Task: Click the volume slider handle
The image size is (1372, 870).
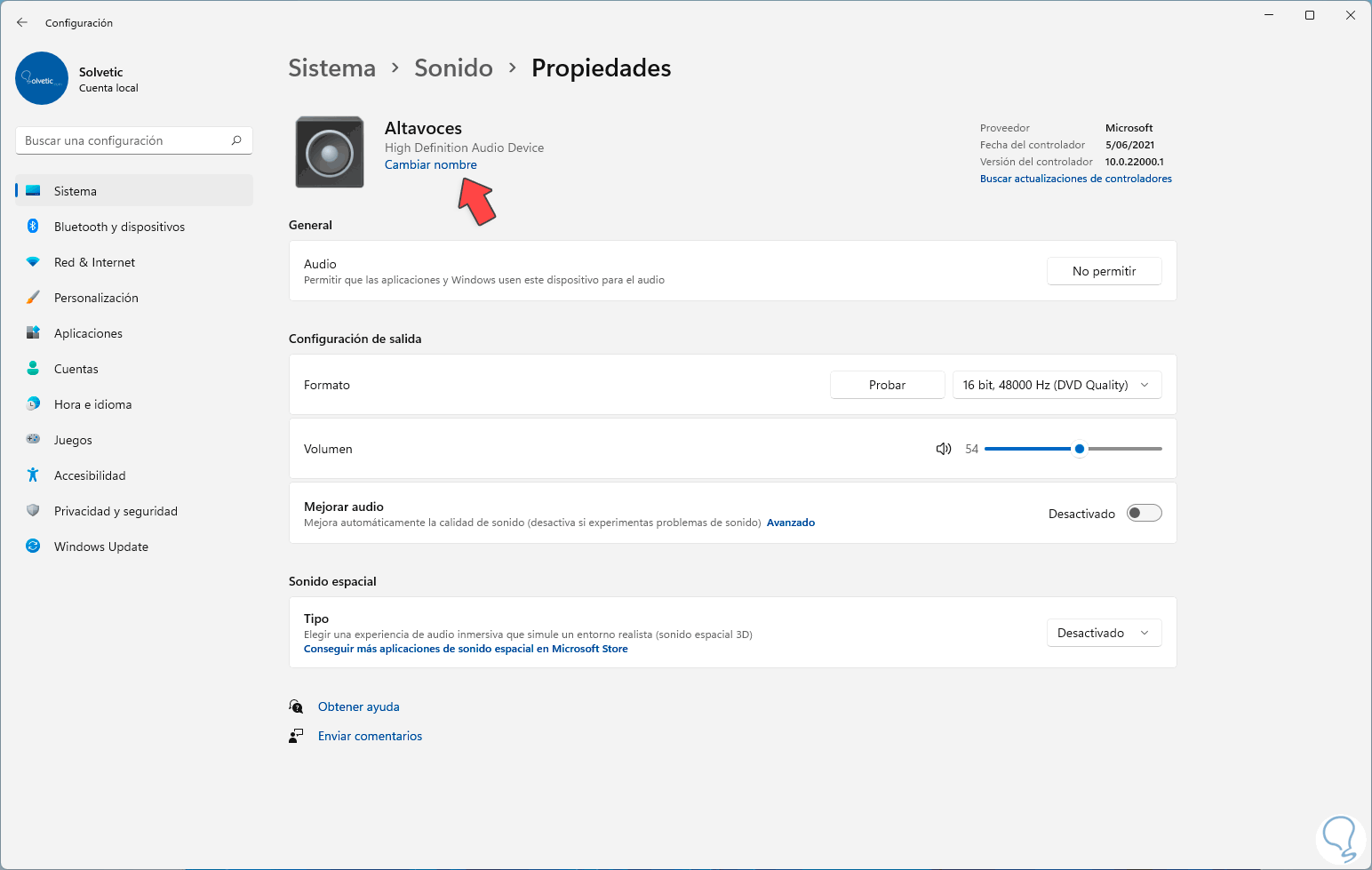Action: pos(1080,449)
